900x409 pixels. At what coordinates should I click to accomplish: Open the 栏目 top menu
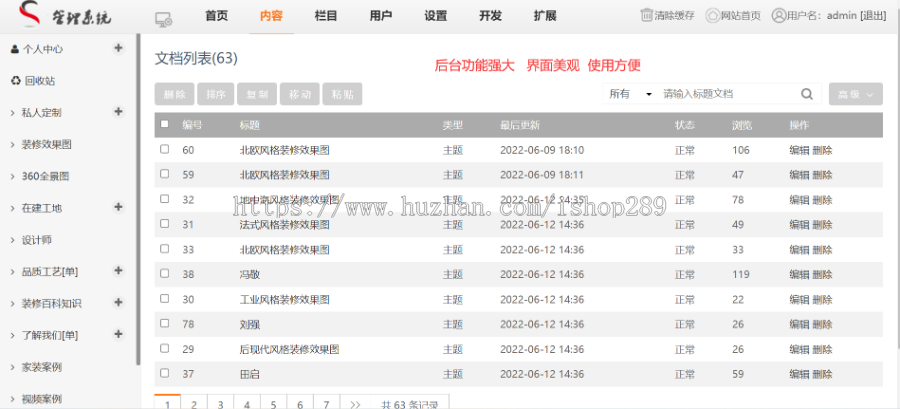pos(326,16)
